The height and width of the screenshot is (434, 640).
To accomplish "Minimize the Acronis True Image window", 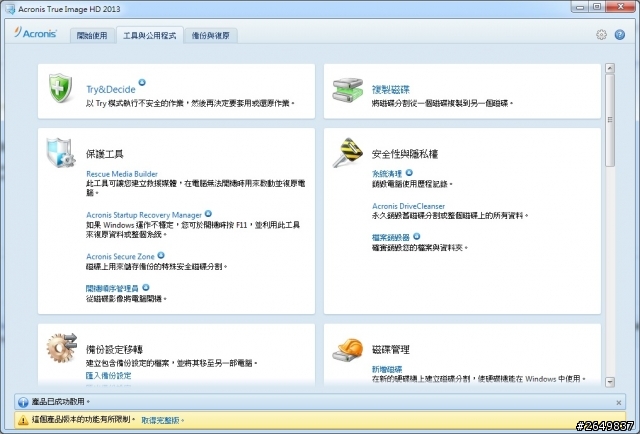I will coord(580,7).
